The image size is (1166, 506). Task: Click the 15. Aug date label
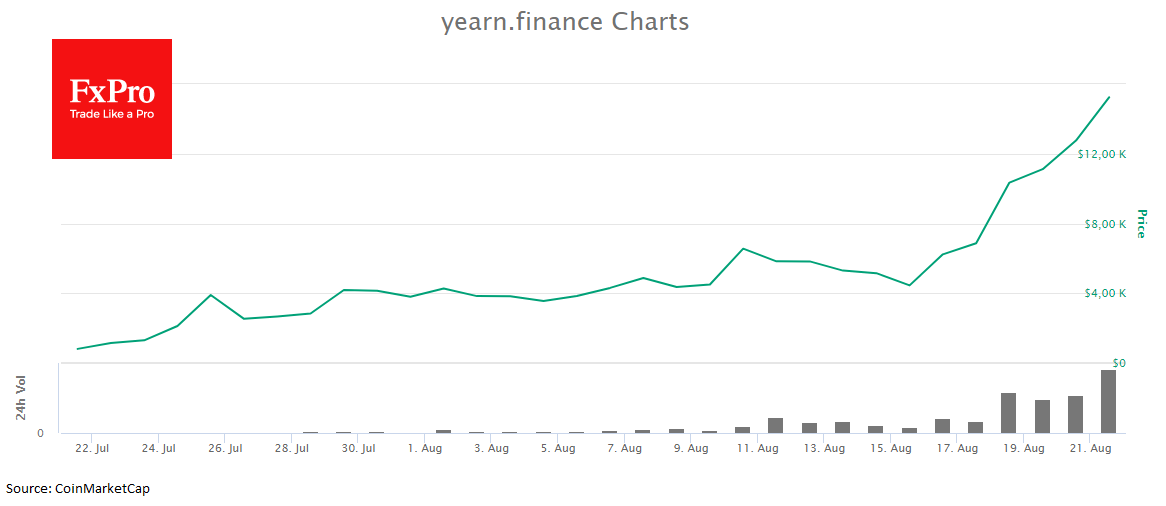click(890, 449)
